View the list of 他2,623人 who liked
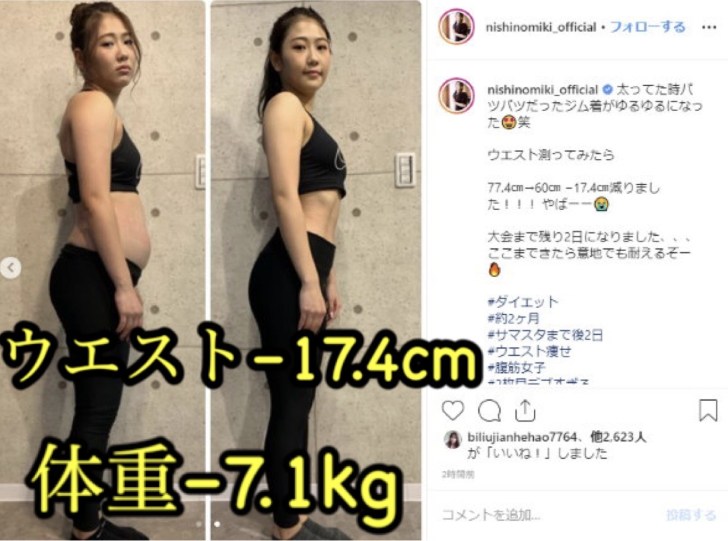728x541 pixels. [618, 437]
